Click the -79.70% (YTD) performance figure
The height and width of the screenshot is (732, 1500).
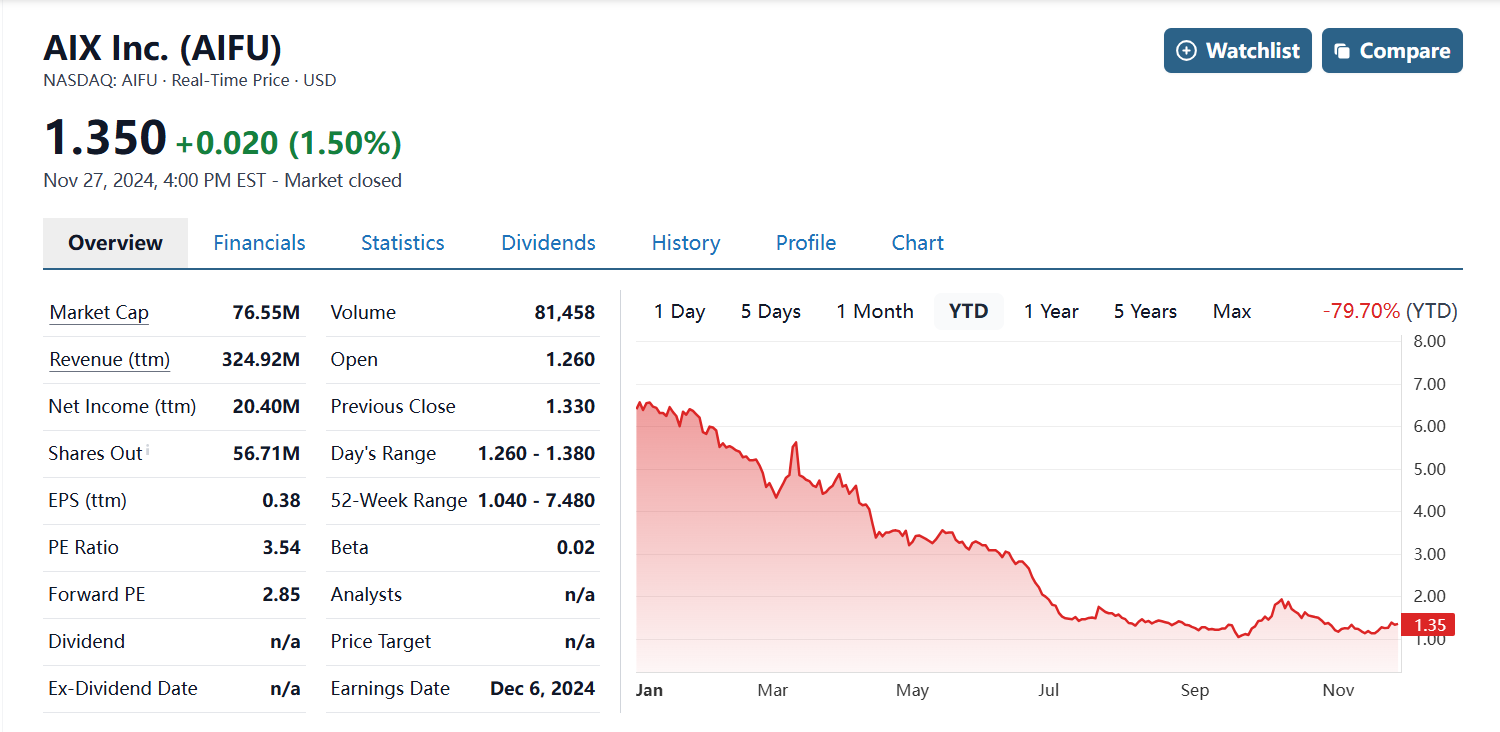tap(1390, 311)
